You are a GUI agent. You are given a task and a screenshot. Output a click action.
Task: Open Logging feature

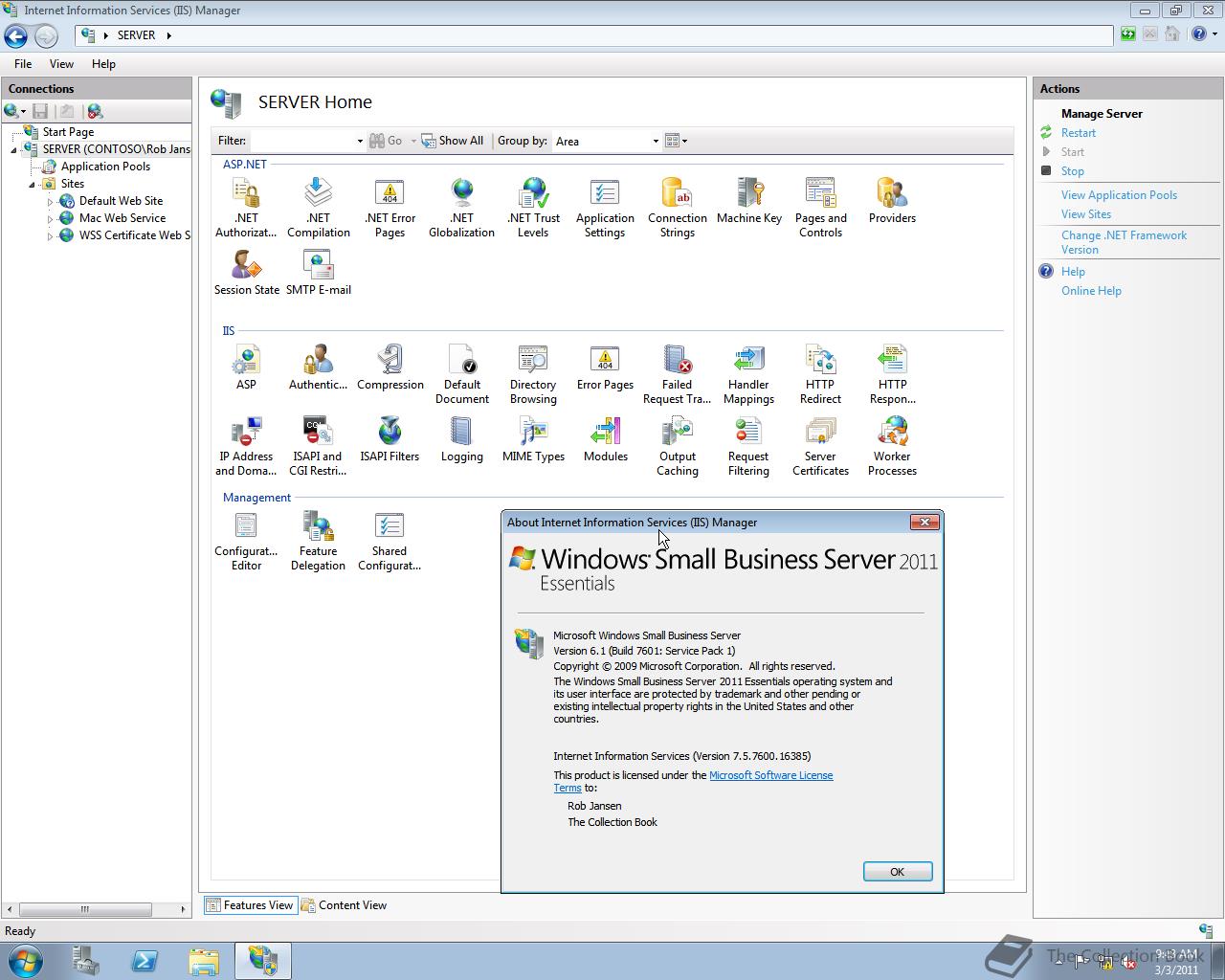click(x=461, y=439)
